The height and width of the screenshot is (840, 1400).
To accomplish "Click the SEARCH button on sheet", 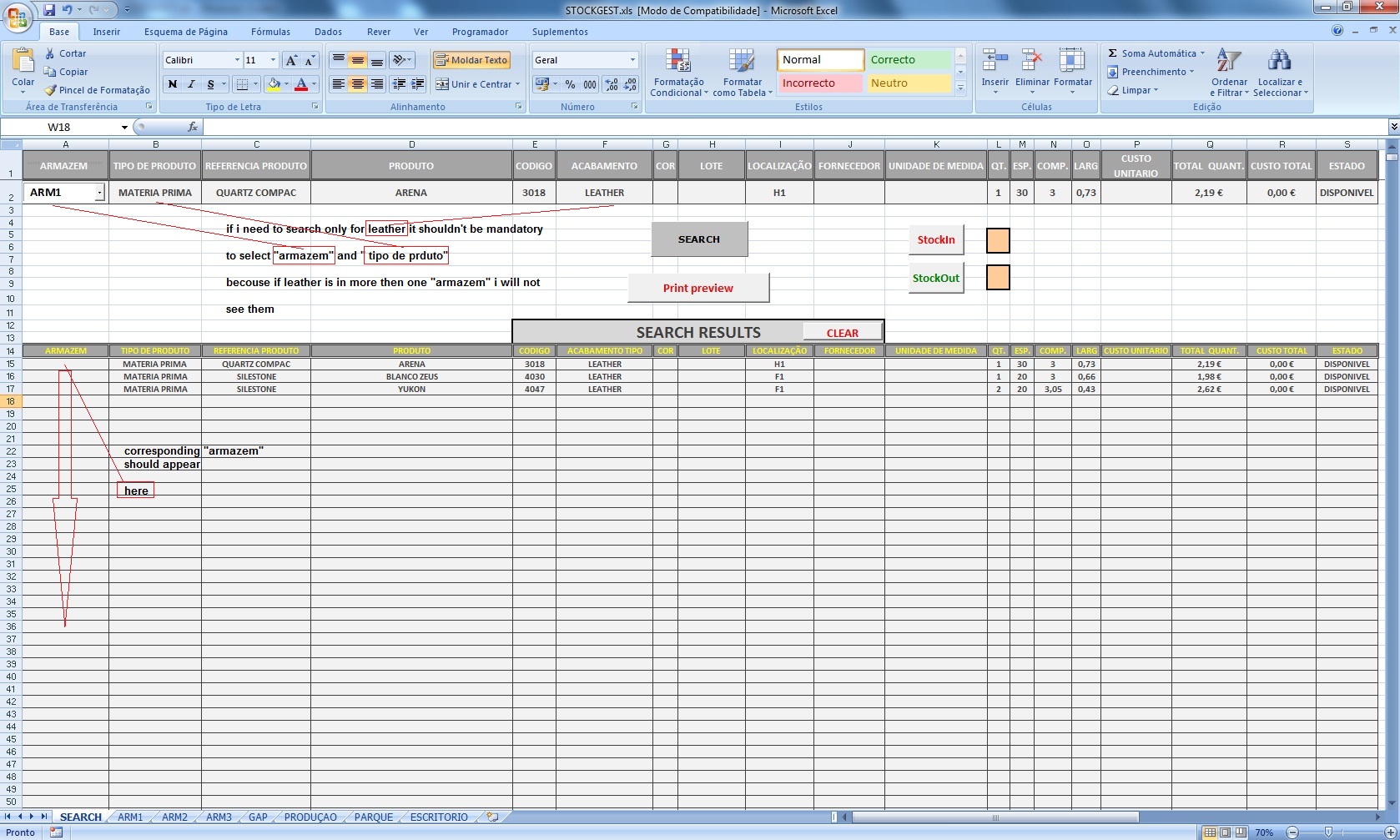I will coord(699,239).
